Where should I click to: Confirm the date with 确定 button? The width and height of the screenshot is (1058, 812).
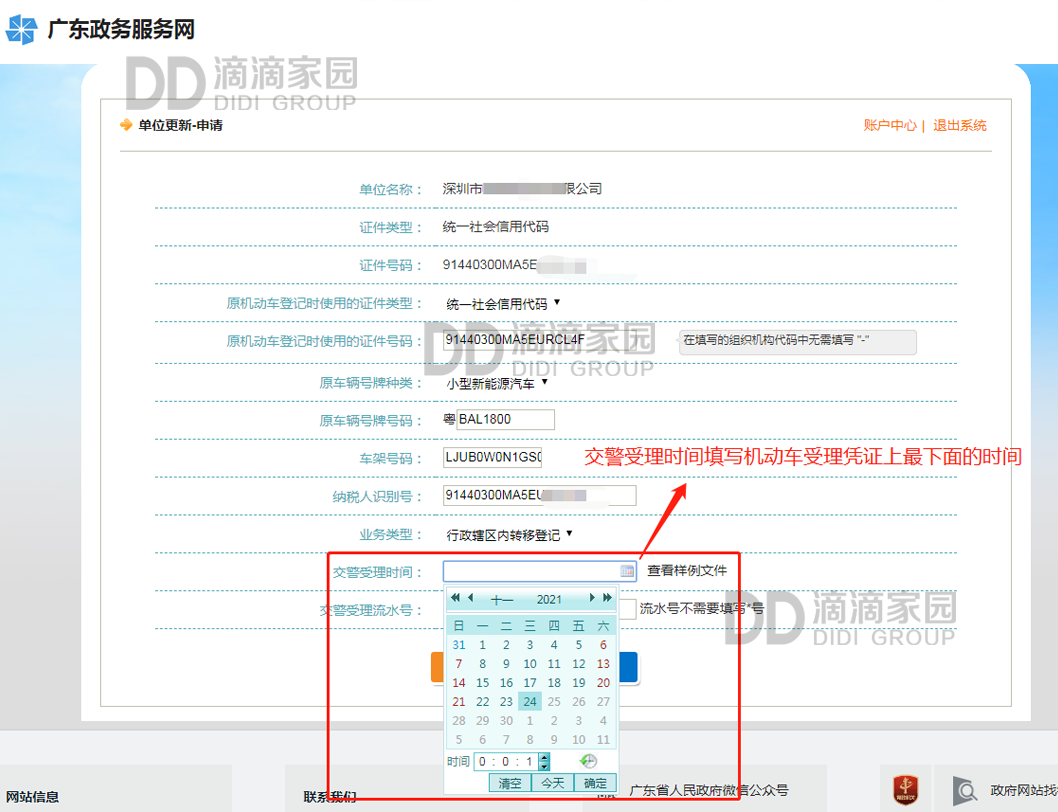(x=595, y=783)
